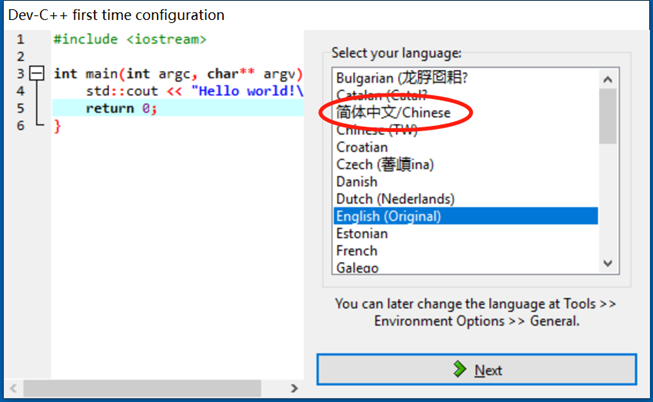Viewport: 653px width, 402px height.
Task: Click language list scroll down arrow
Action: pyautogui.click(x=608, y=263)
